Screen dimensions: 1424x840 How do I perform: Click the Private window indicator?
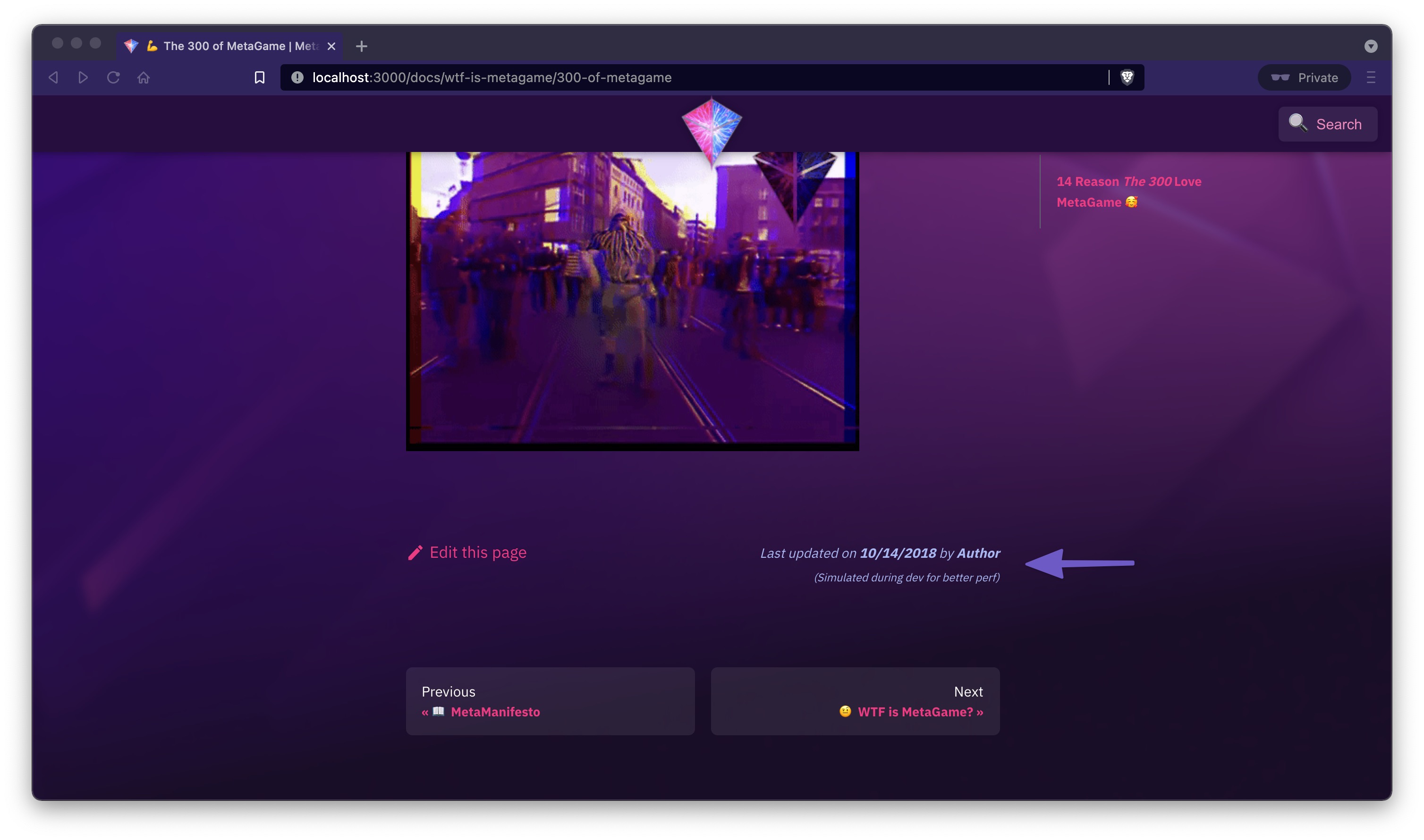tap(1304, 77)
